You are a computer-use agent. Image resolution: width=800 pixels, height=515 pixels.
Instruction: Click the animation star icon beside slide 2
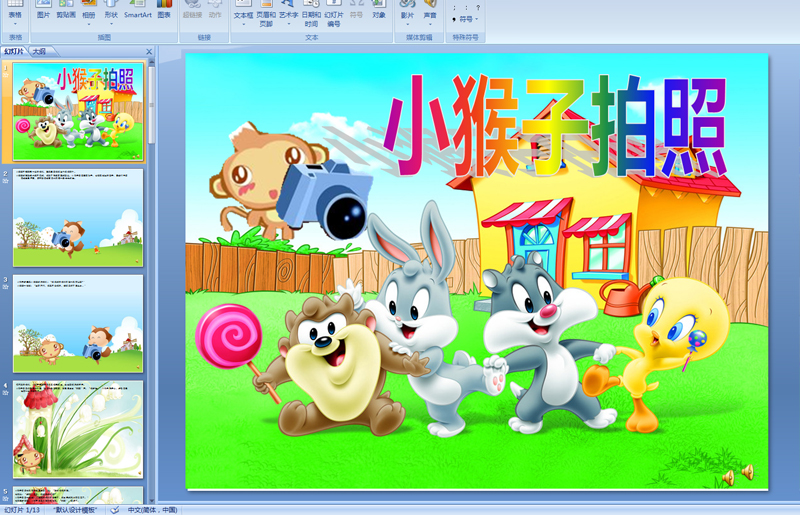[x=6, y=181]
